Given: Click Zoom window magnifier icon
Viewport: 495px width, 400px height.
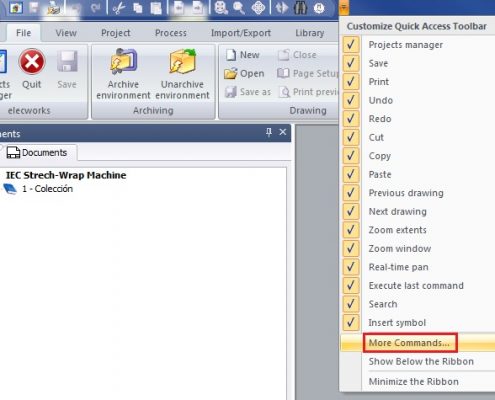Looking at the screenshot, I should pos(239,8).
